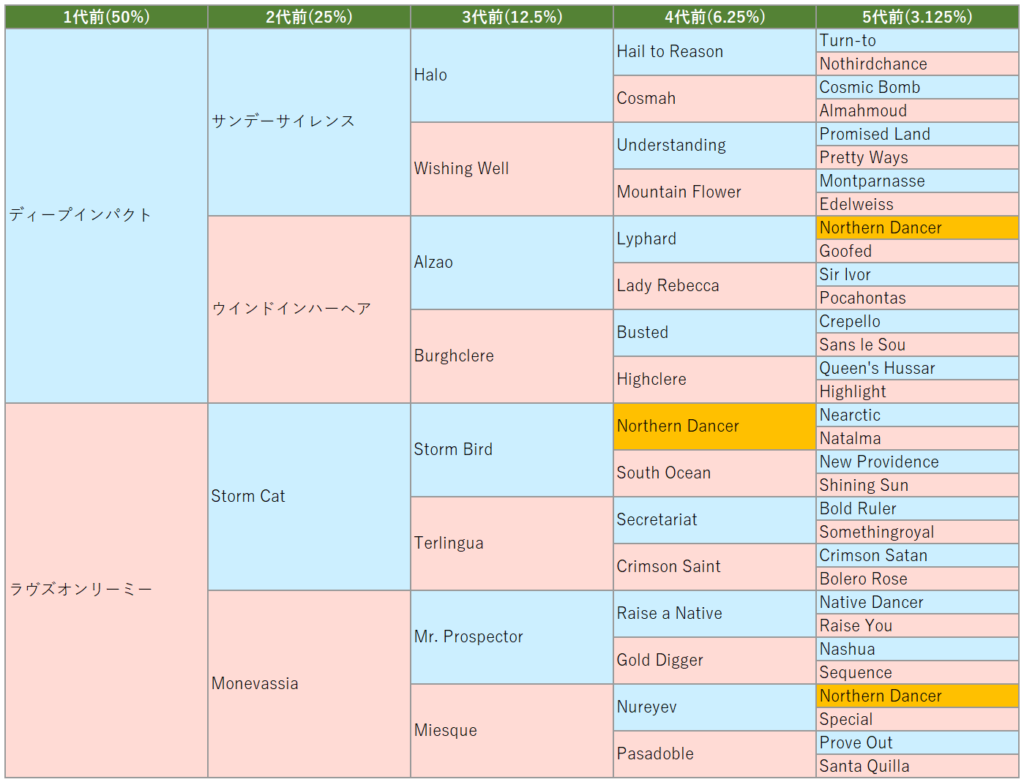The height and width of the screenshot is (782, 1024).
Task: Select the 4代前(6.25%) column header
Action: tap(714, 16)
